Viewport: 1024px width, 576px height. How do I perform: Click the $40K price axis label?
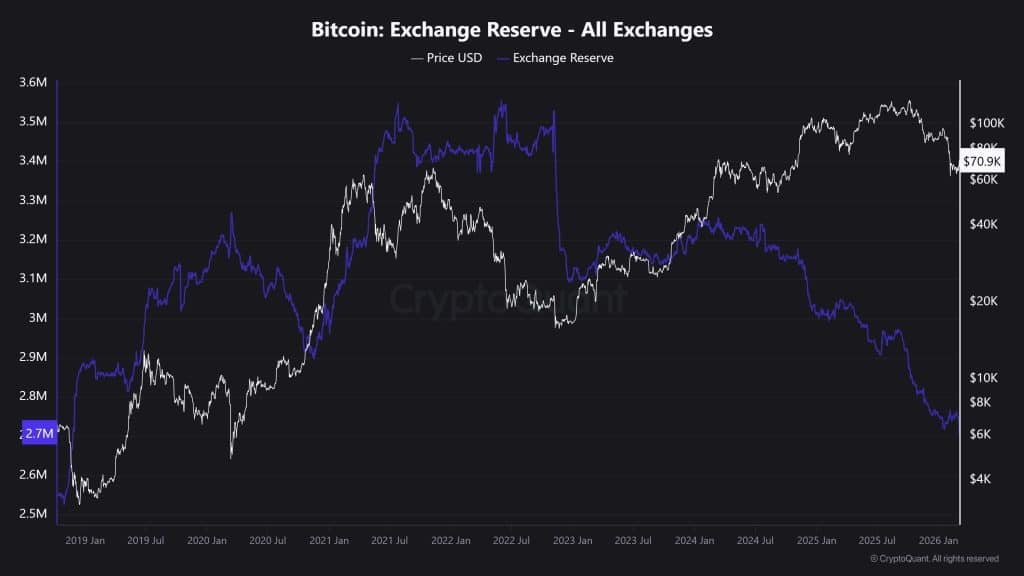click(x=984, y=224)
